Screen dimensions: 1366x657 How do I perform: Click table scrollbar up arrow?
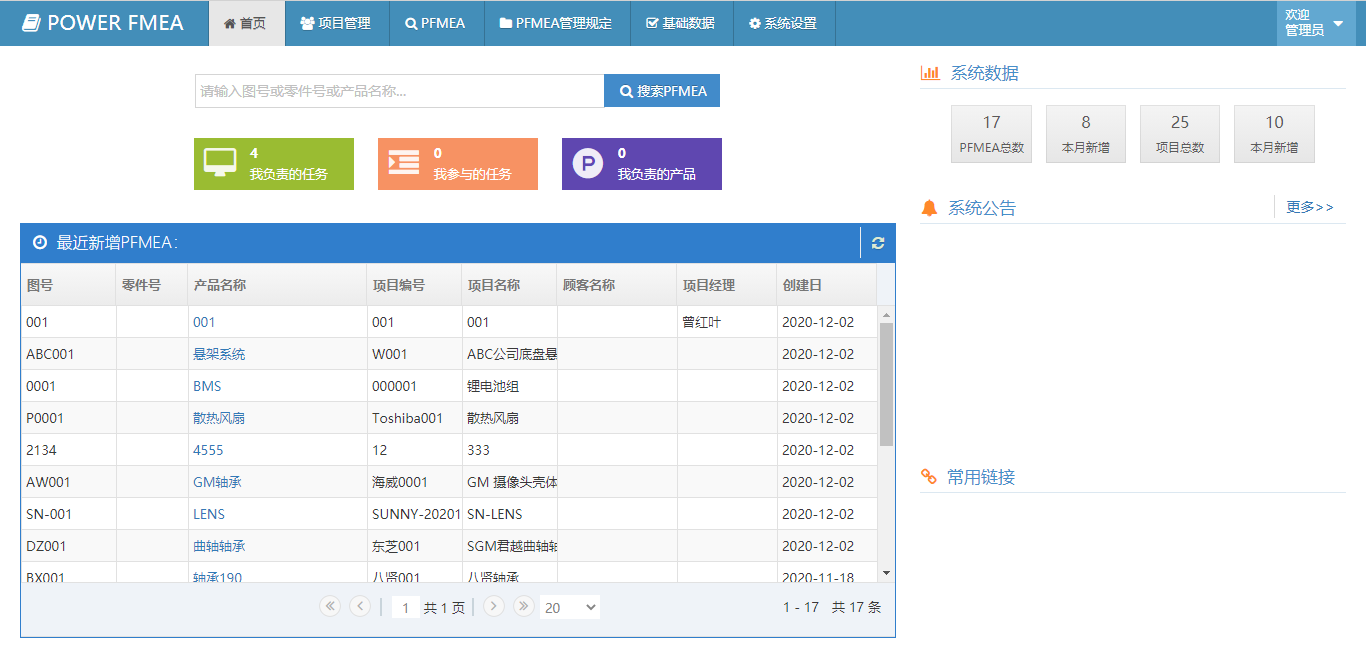pyautogui.click(x=886, y=315)
